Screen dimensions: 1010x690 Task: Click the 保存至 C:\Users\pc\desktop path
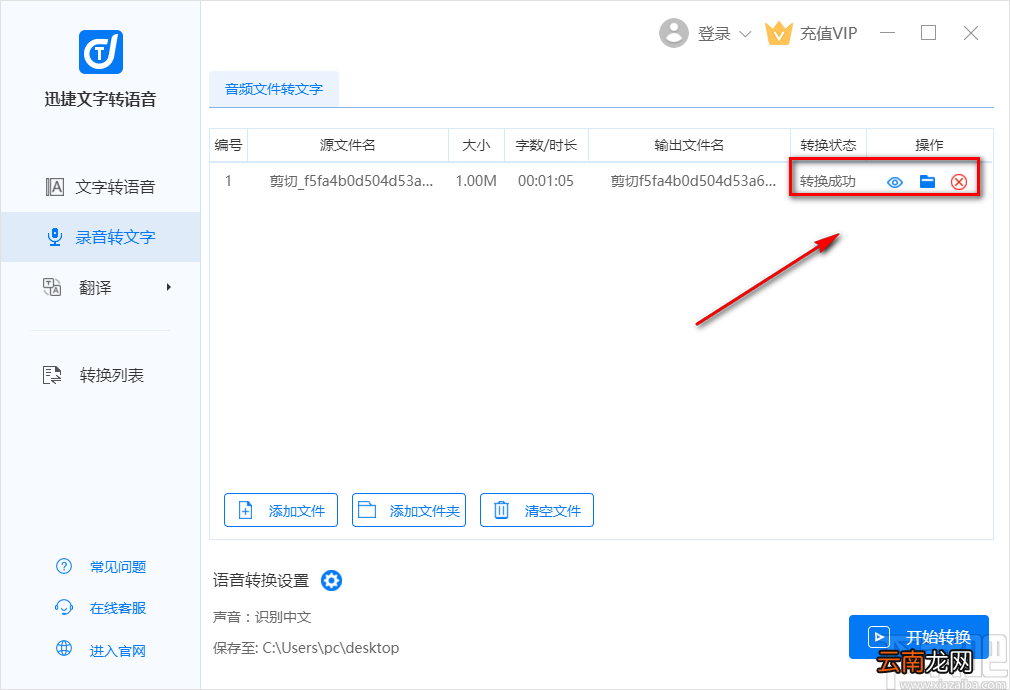click(x=306, y=647)
